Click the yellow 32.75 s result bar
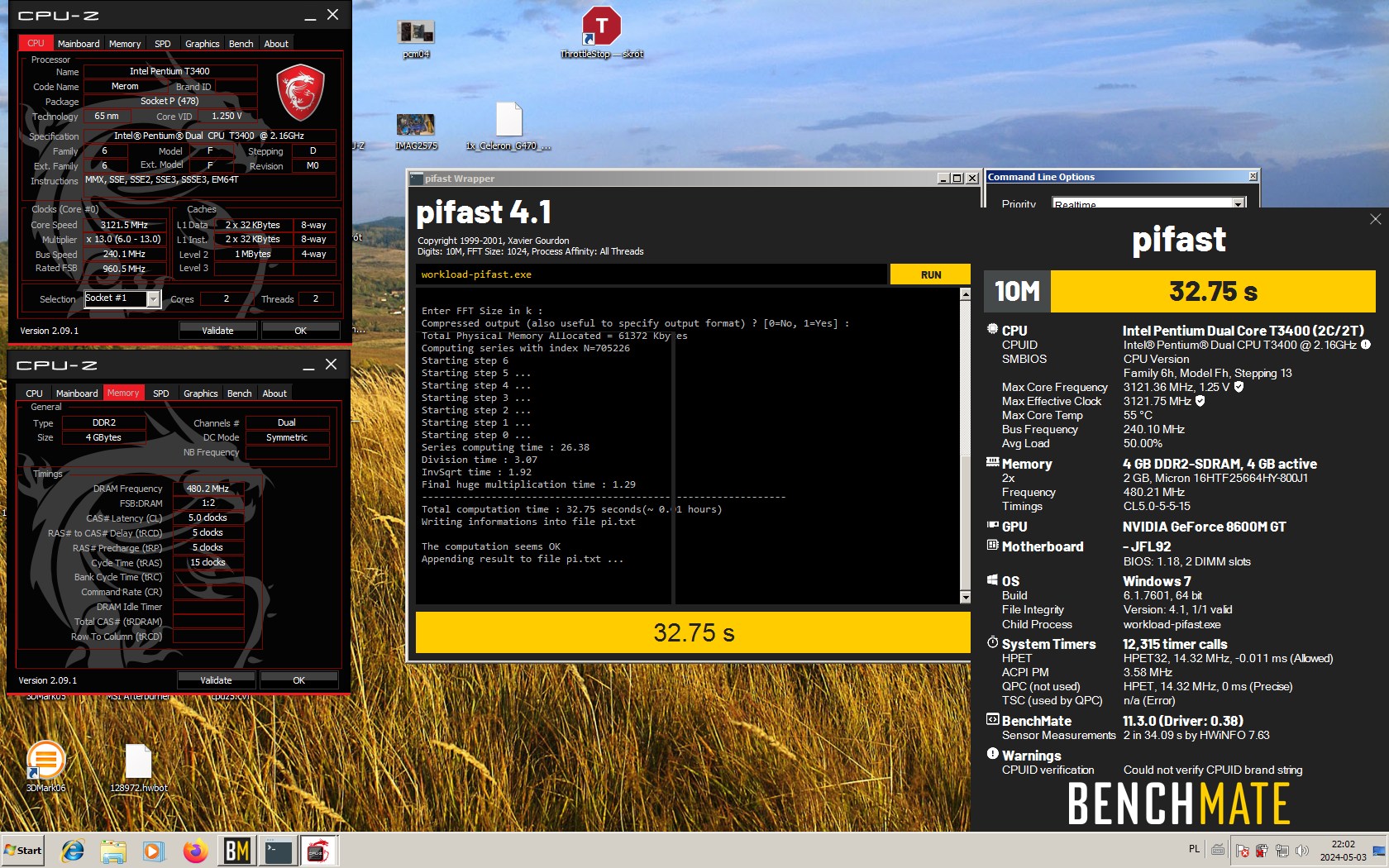 pyautogui.click(x=693, y=632)
